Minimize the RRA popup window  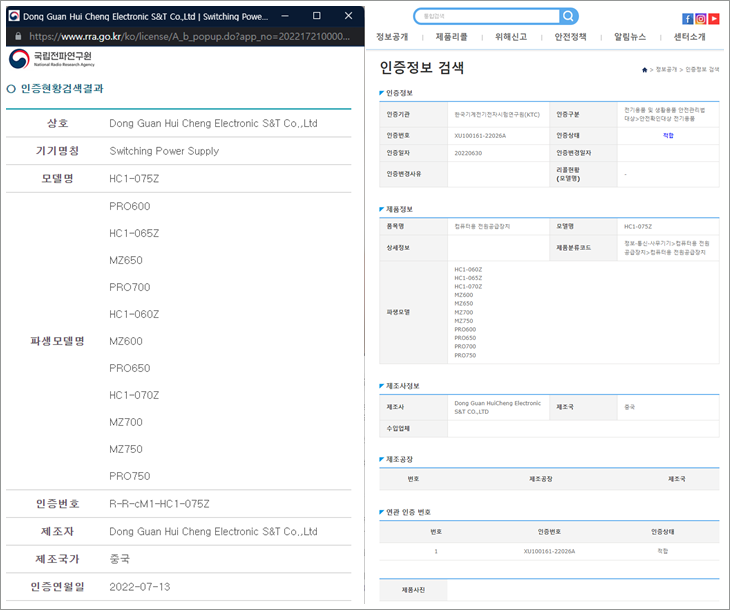pyautogui.click(x=285, y=16)
